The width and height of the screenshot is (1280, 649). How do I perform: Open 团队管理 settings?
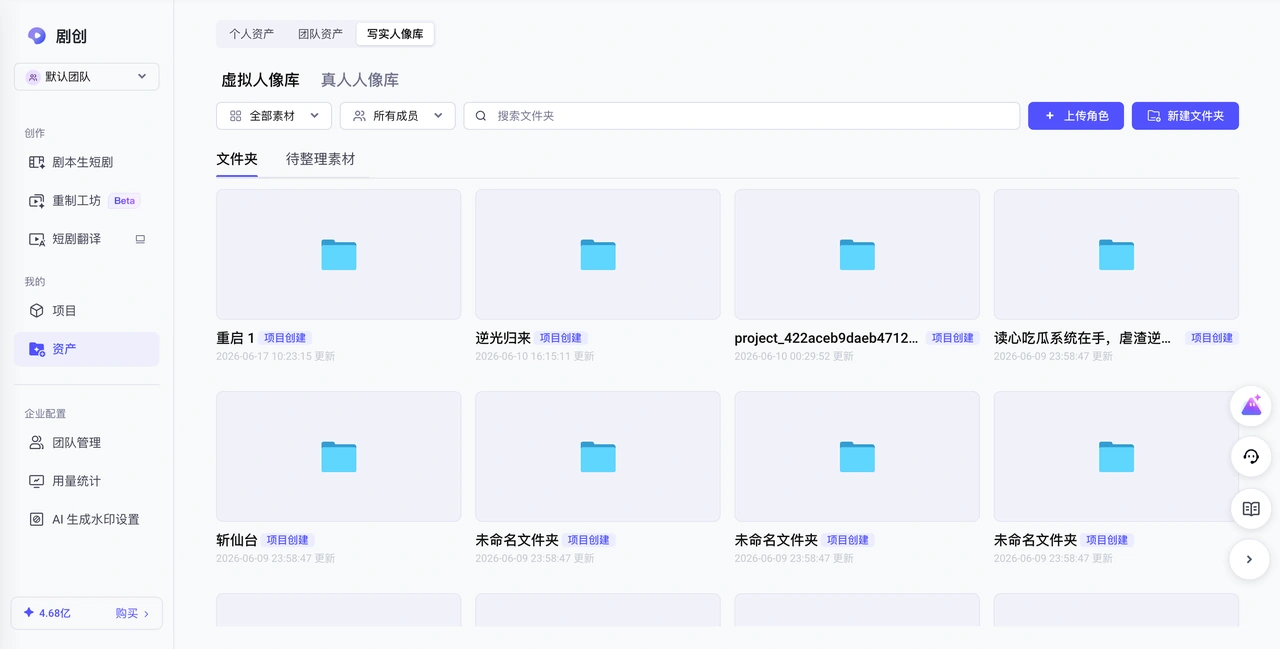[86, 442]
